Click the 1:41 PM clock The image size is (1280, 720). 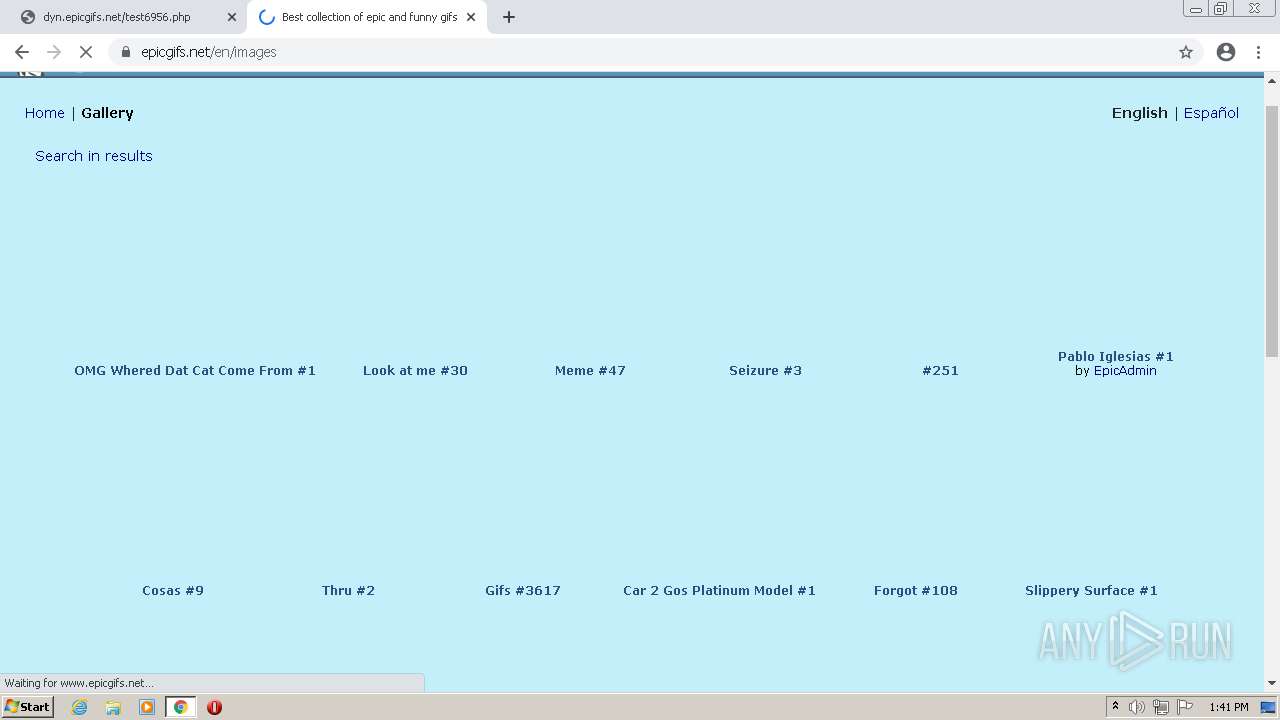point(1228,707)
